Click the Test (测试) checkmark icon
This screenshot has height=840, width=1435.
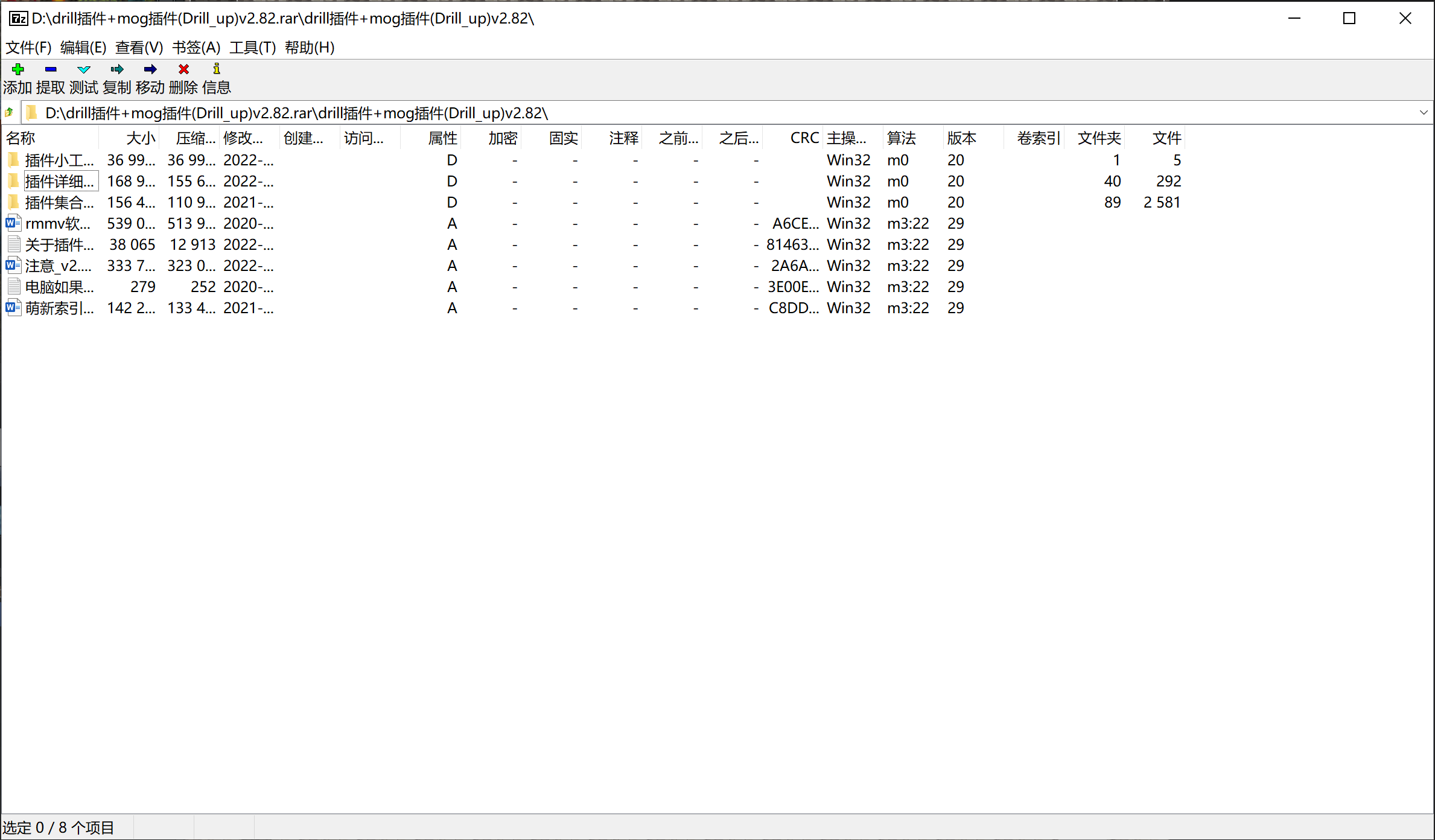[x=84, y=69]
